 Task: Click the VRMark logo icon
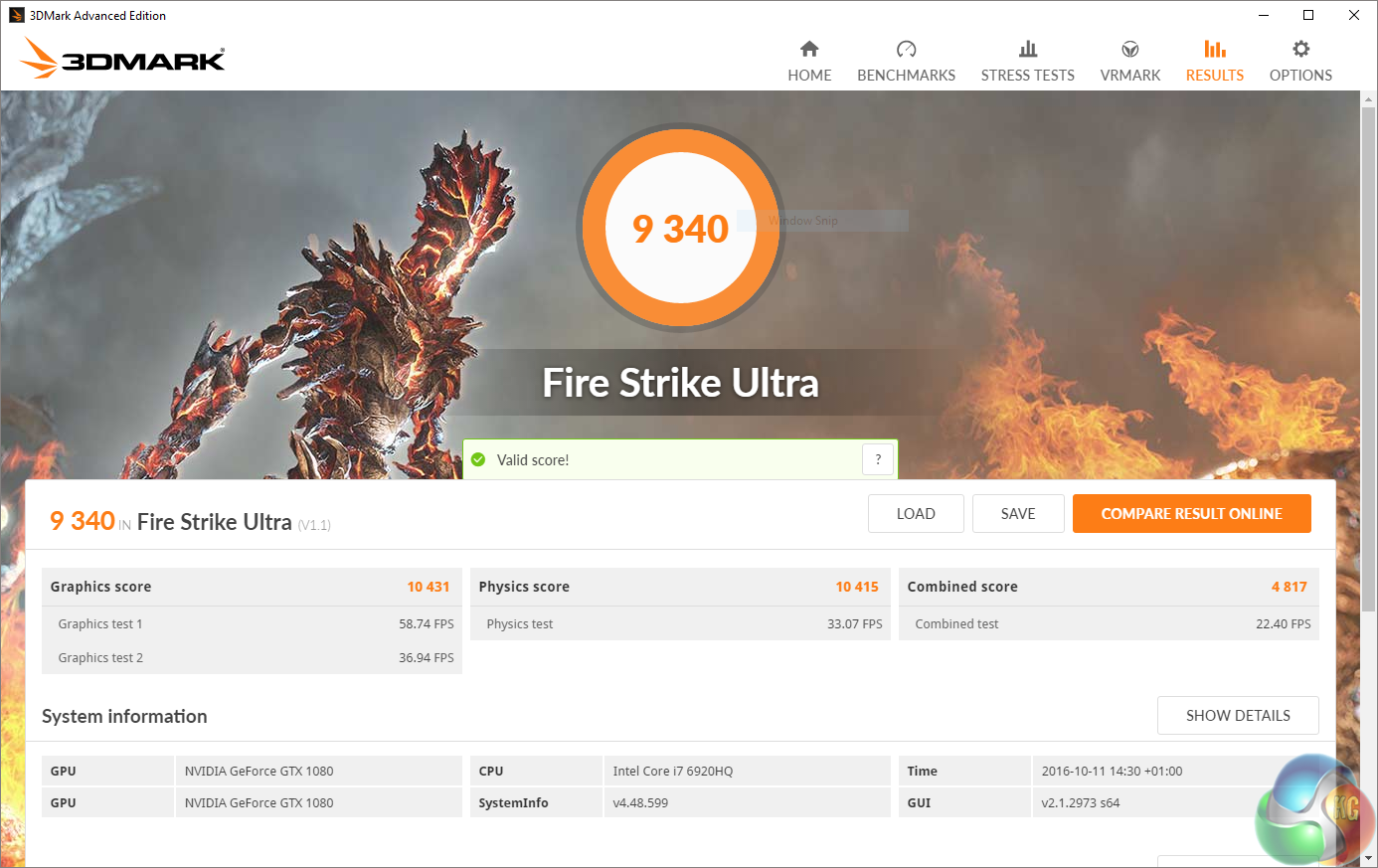1130,49
